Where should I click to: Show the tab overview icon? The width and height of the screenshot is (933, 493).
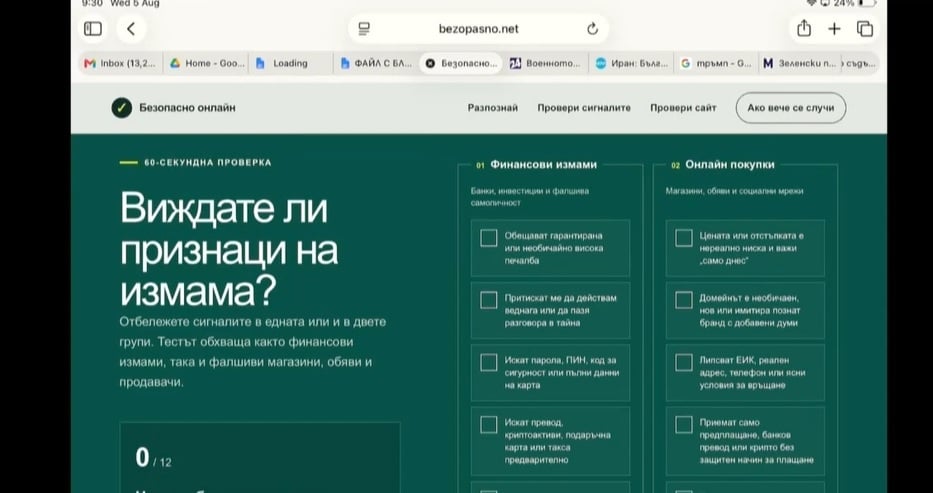point(865,29)
